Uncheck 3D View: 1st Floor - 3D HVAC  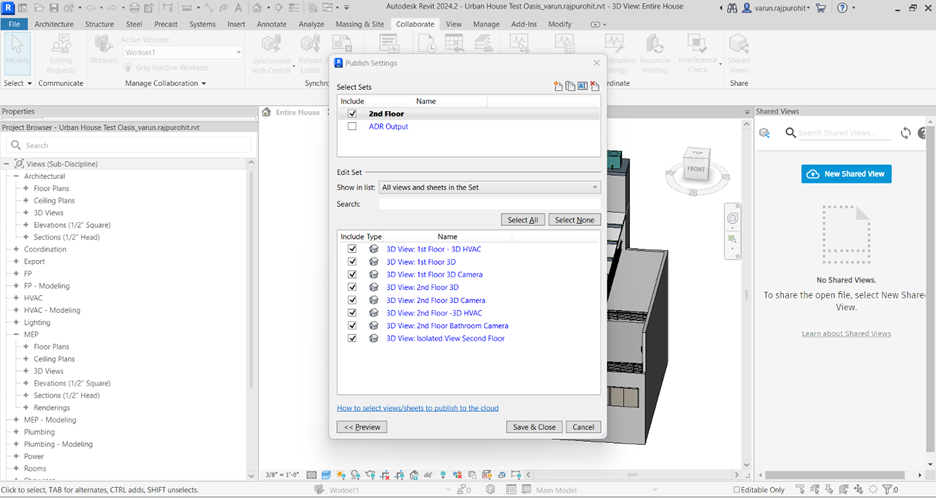(352, 249)
